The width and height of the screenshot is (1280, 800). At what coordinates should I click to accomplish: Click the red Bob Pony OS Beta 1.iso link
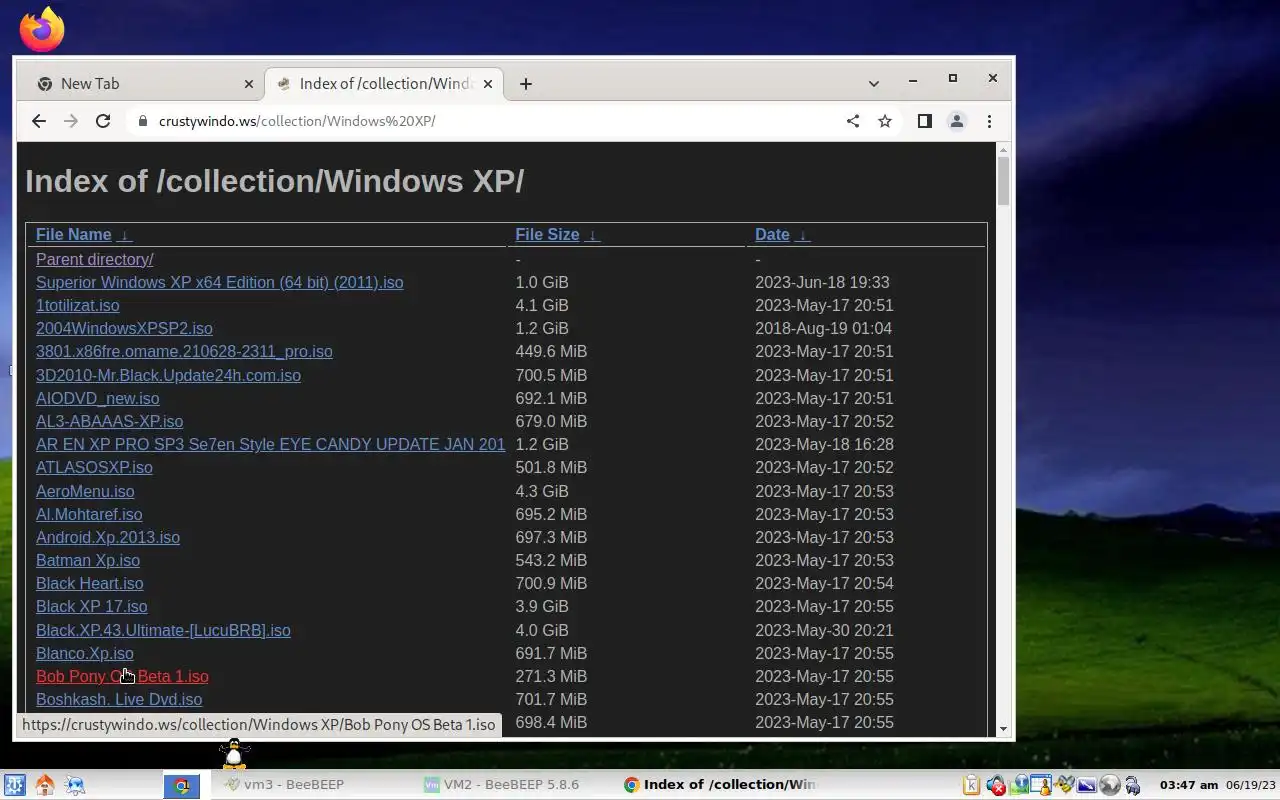tap(122, 677)
